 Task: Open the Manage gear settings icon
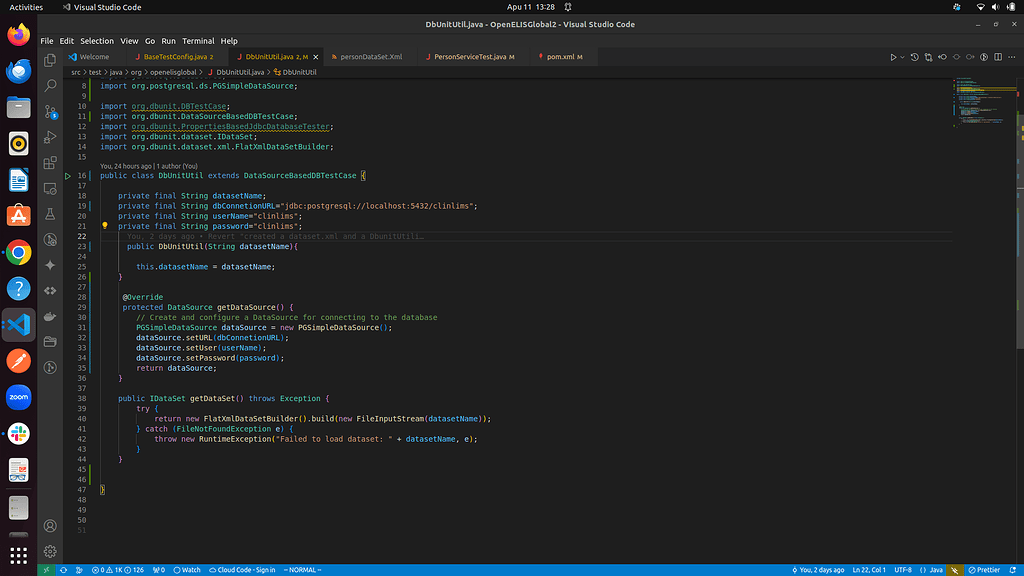pos(50,551)
